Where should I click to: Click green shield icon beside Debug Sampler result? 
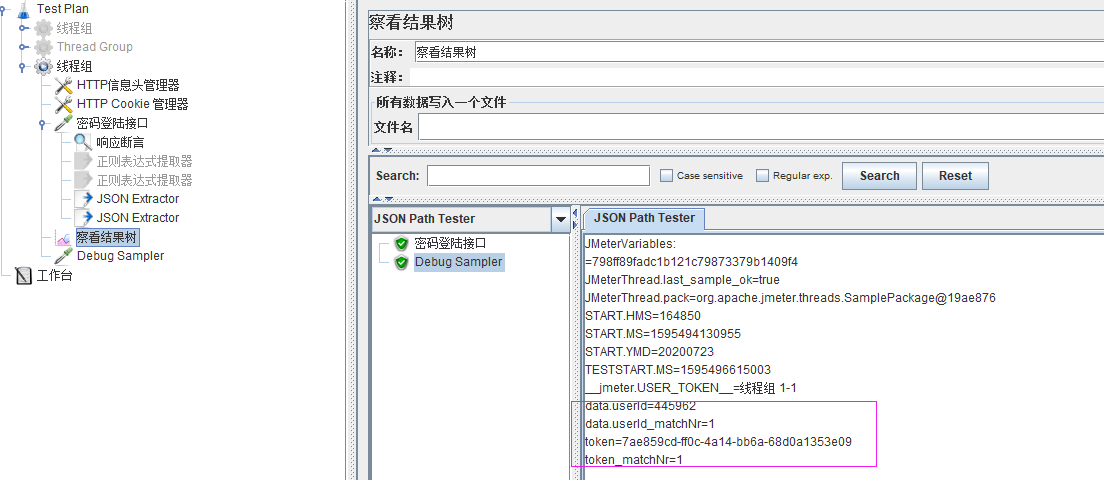tap(401, 262)
